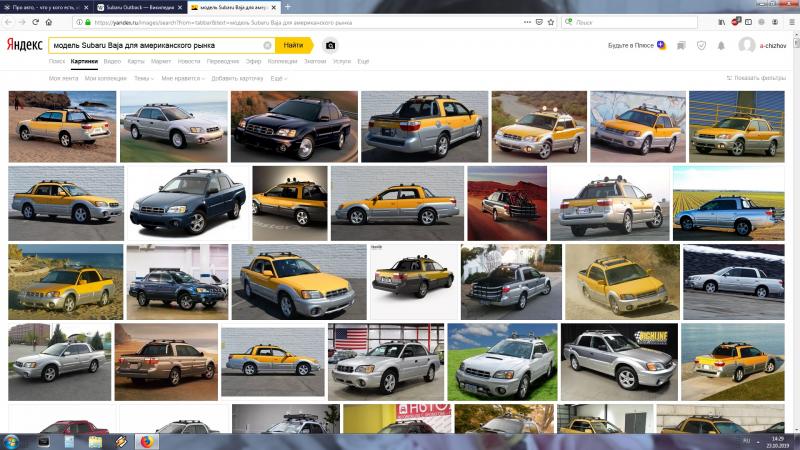Viewport: 800px width, 450px height.
Task: Toggle the Firefox sidebar icon
Action: [x=748, y=22]
